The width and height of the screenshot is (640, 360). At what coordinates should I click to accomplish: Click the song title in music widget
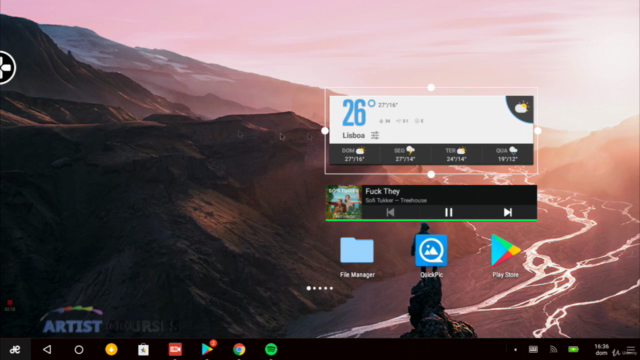click(382, 191)
